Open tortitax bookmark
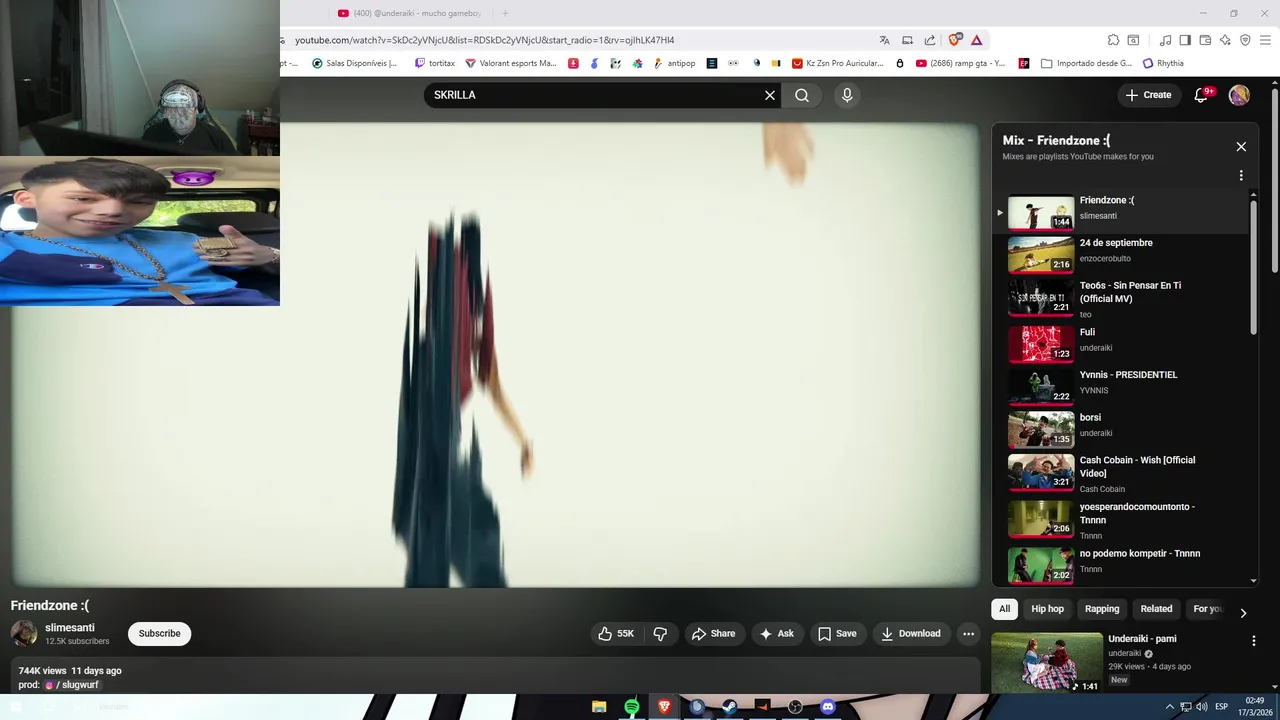1280x720 pixels. click(x=435, y=63)
